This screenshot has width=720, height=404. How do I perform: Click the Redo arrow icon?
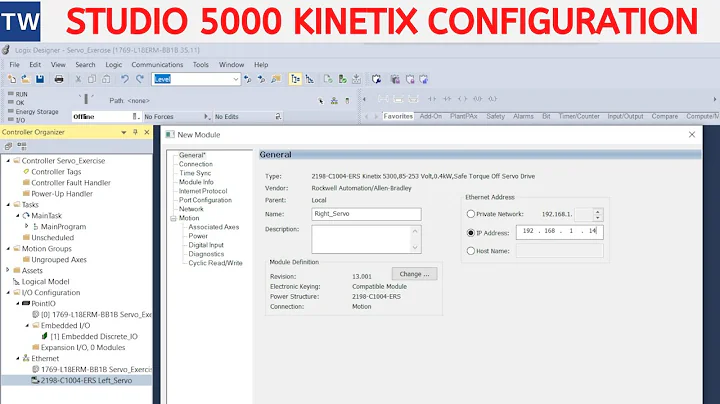[140, 79]
